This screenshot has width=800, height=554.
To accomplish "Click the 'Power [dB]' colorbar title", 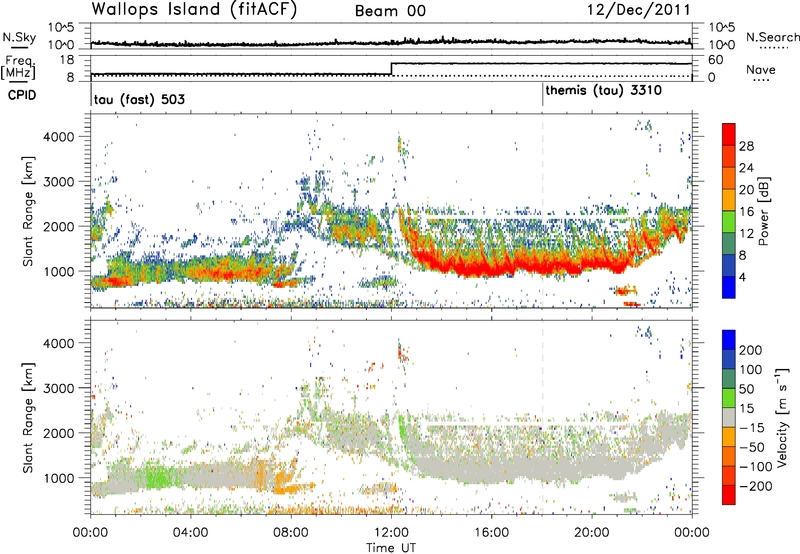I will [x=764, y=211].
